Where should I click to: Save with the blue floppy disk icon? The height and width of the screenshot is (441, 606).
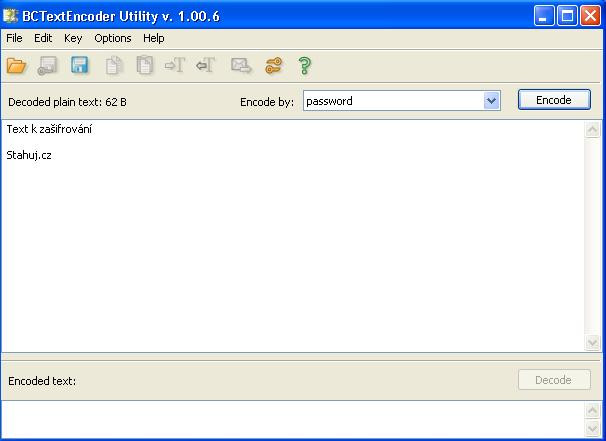80,65
